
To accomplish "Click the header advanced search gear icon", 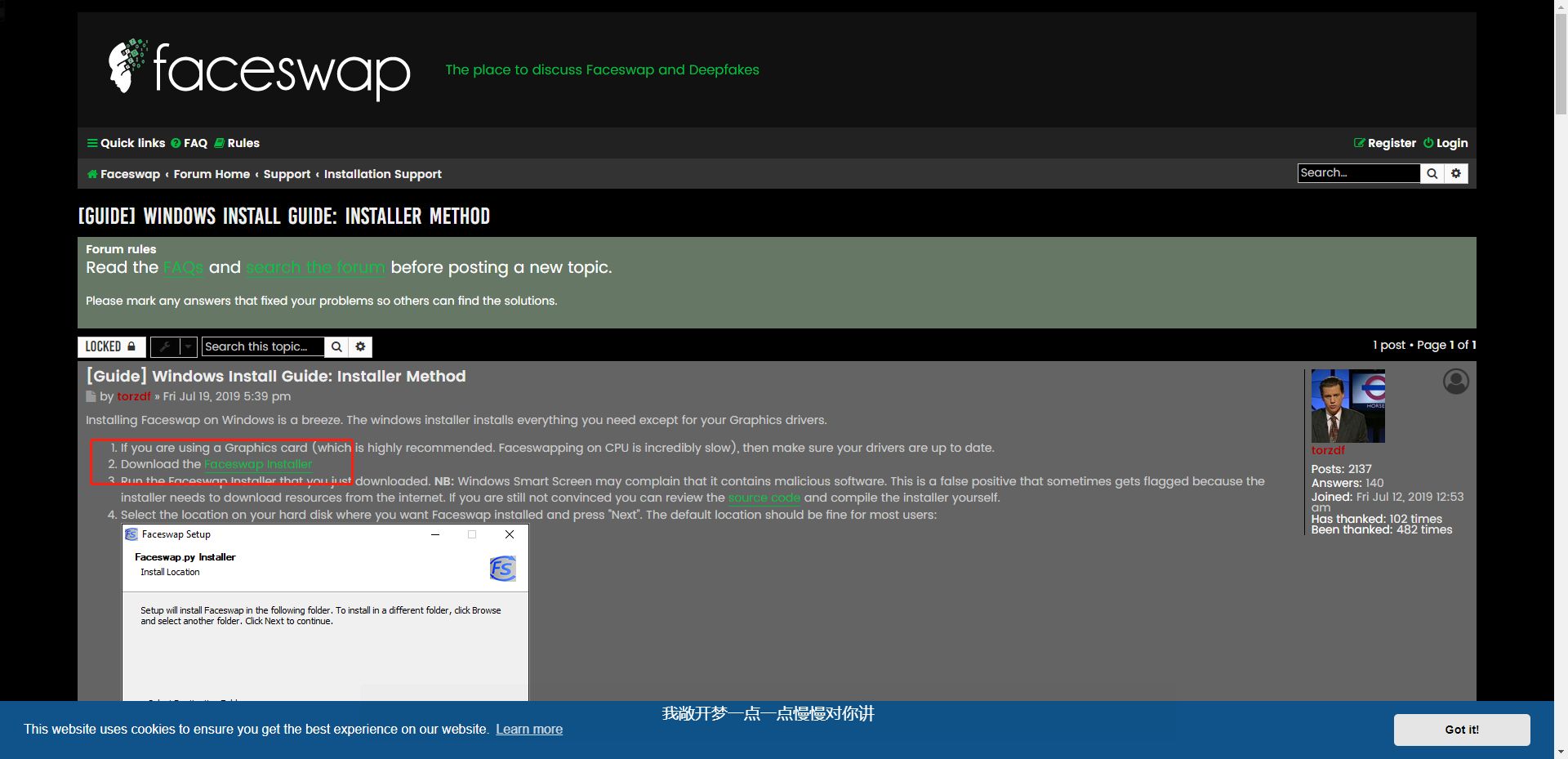I will tap(1456, 173).
